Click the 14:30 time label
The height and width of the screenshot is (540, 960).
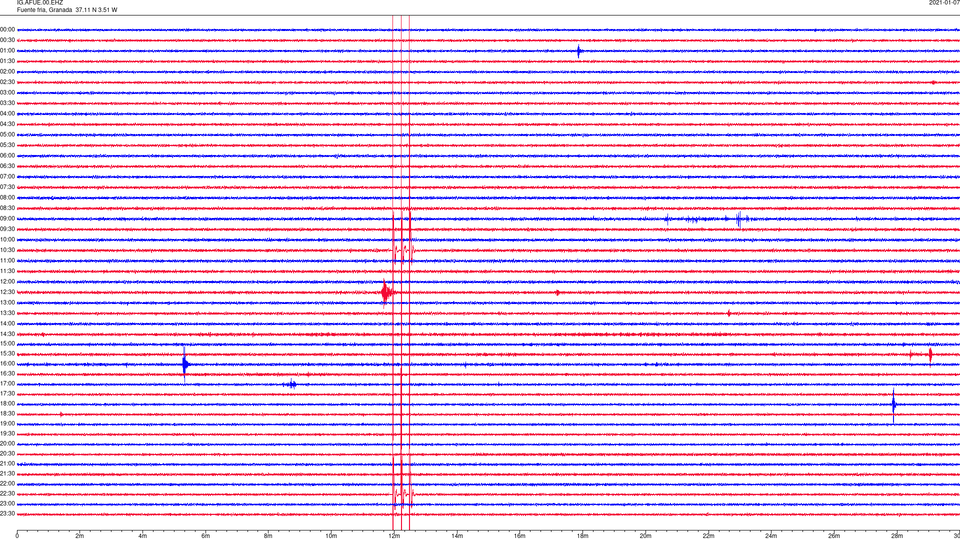[8, 334]
